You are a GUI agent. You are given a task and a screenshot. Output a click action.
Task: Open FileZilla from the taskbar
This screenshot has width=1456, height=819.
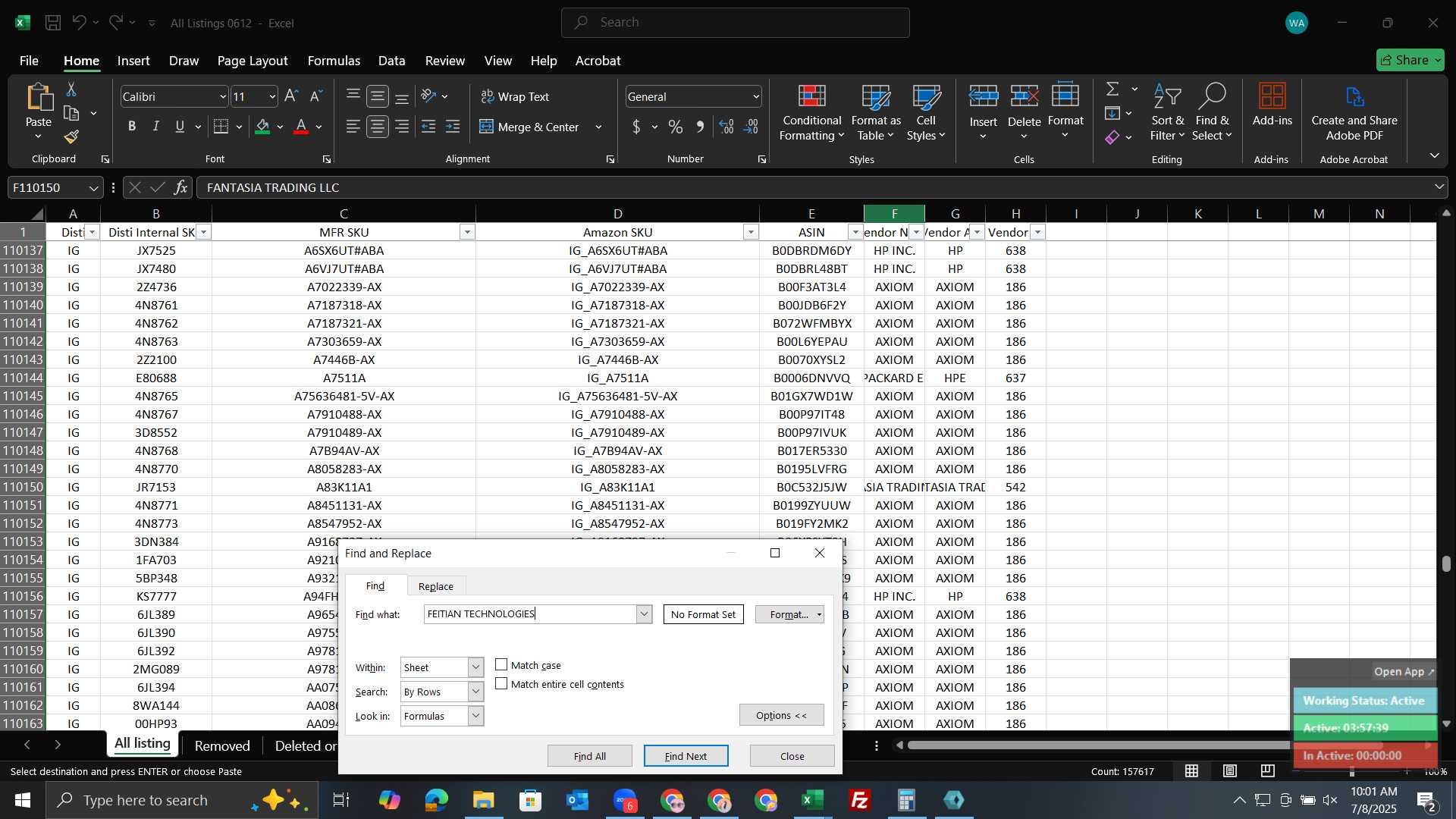pyautogui.click(x=859, y=800)
